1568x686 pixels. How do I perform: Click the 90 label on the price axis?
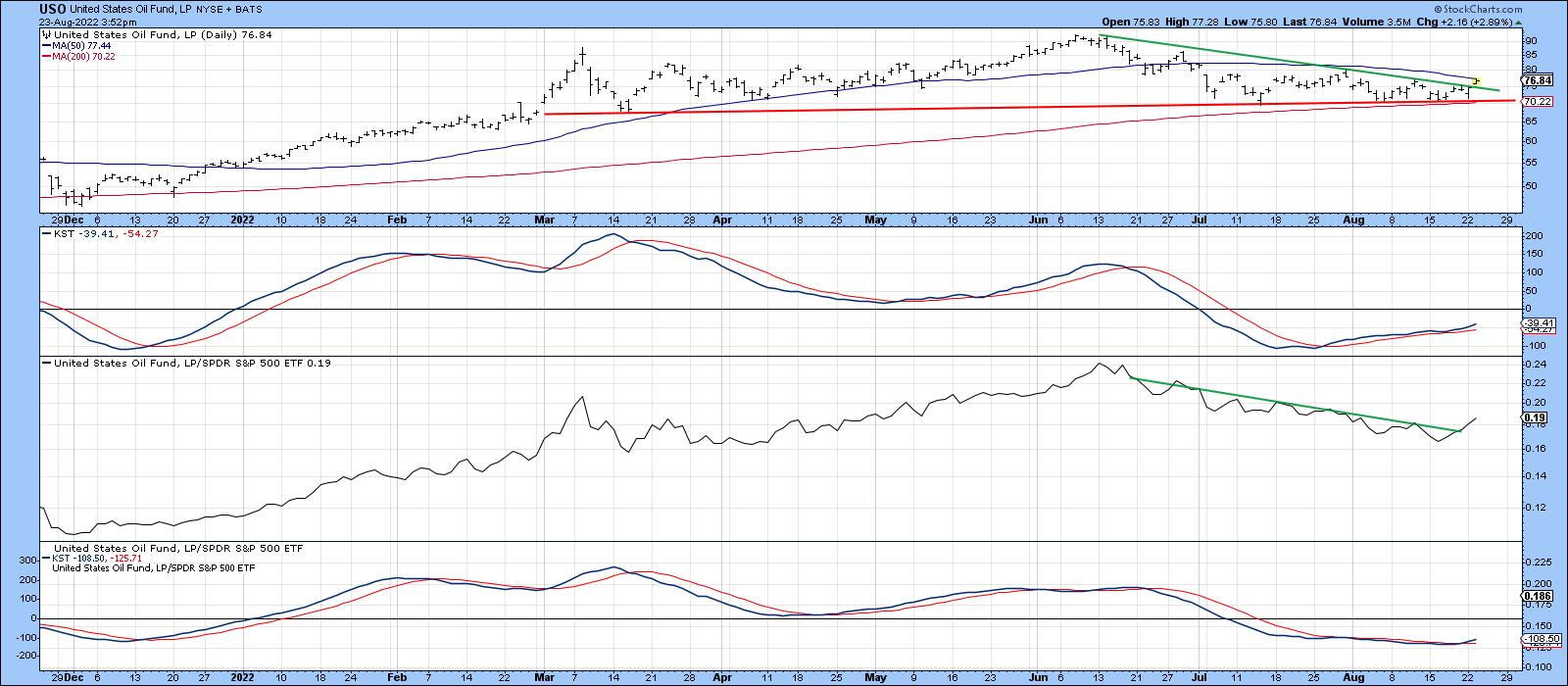point(1533,41)
